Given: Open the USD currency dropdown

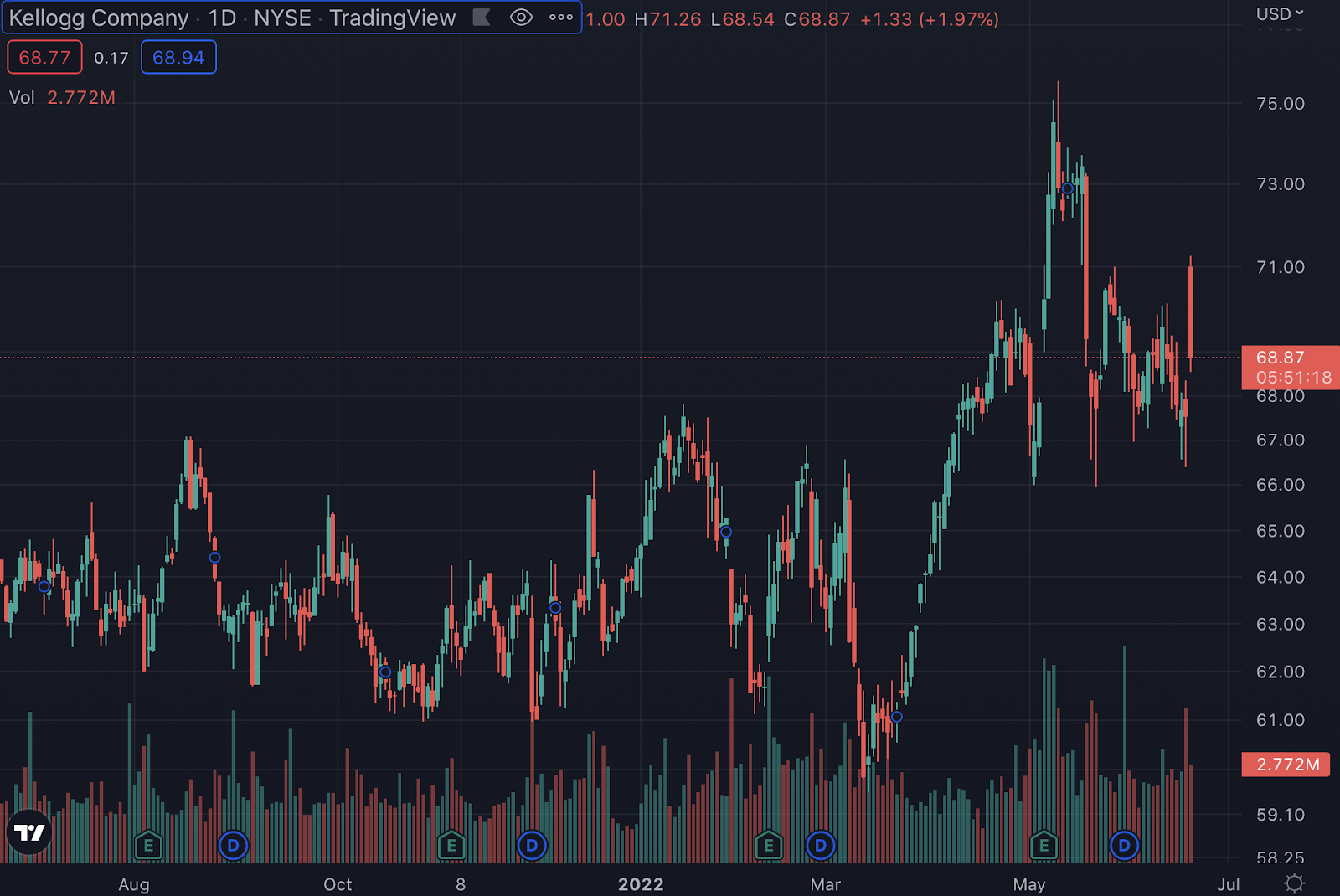Looking at the screenshot, I should pyautogui.click(x=1280, y=13).
